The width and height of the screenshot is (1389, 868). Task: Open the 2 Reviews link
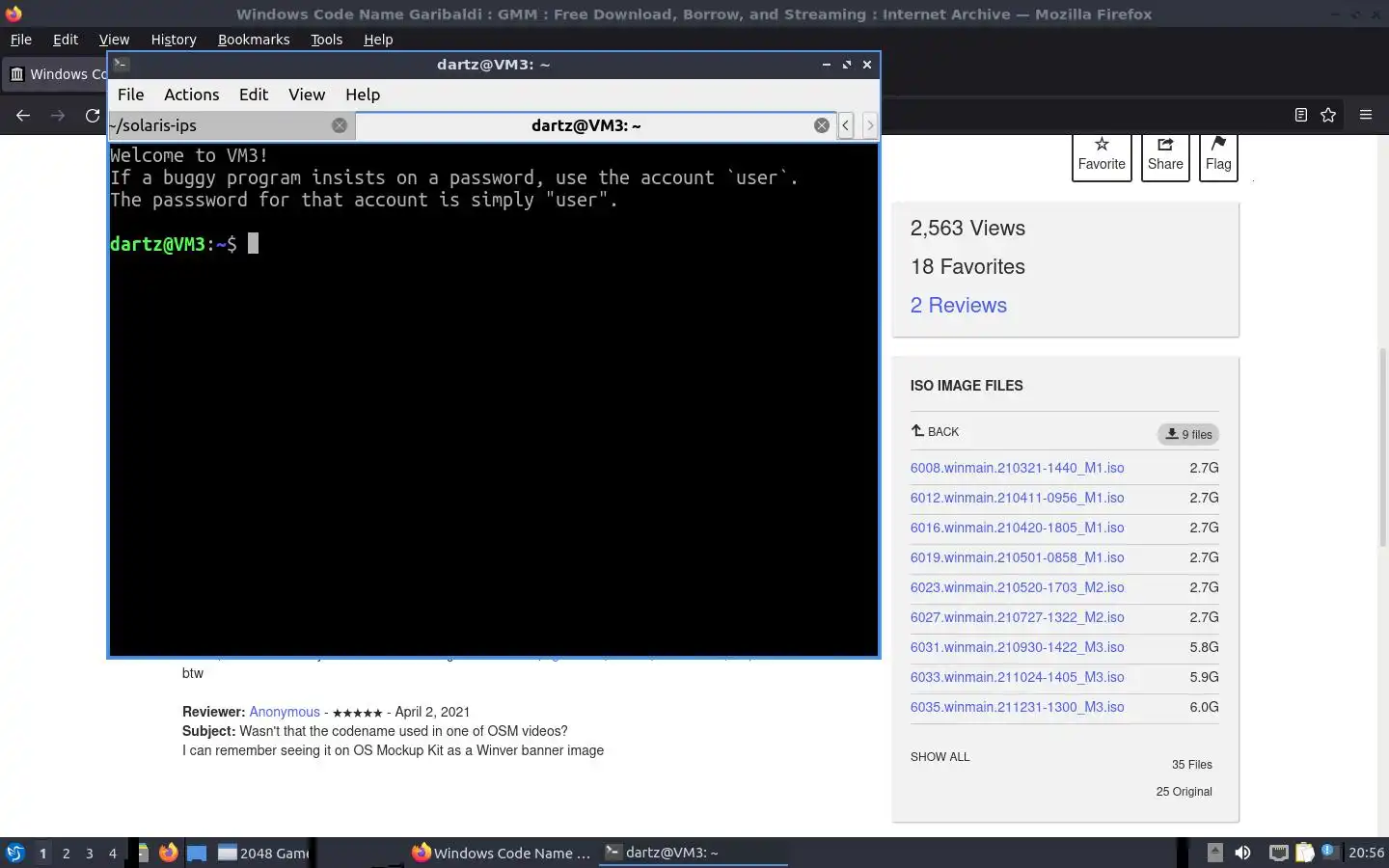pyautogui.click(x=958, y=305)
